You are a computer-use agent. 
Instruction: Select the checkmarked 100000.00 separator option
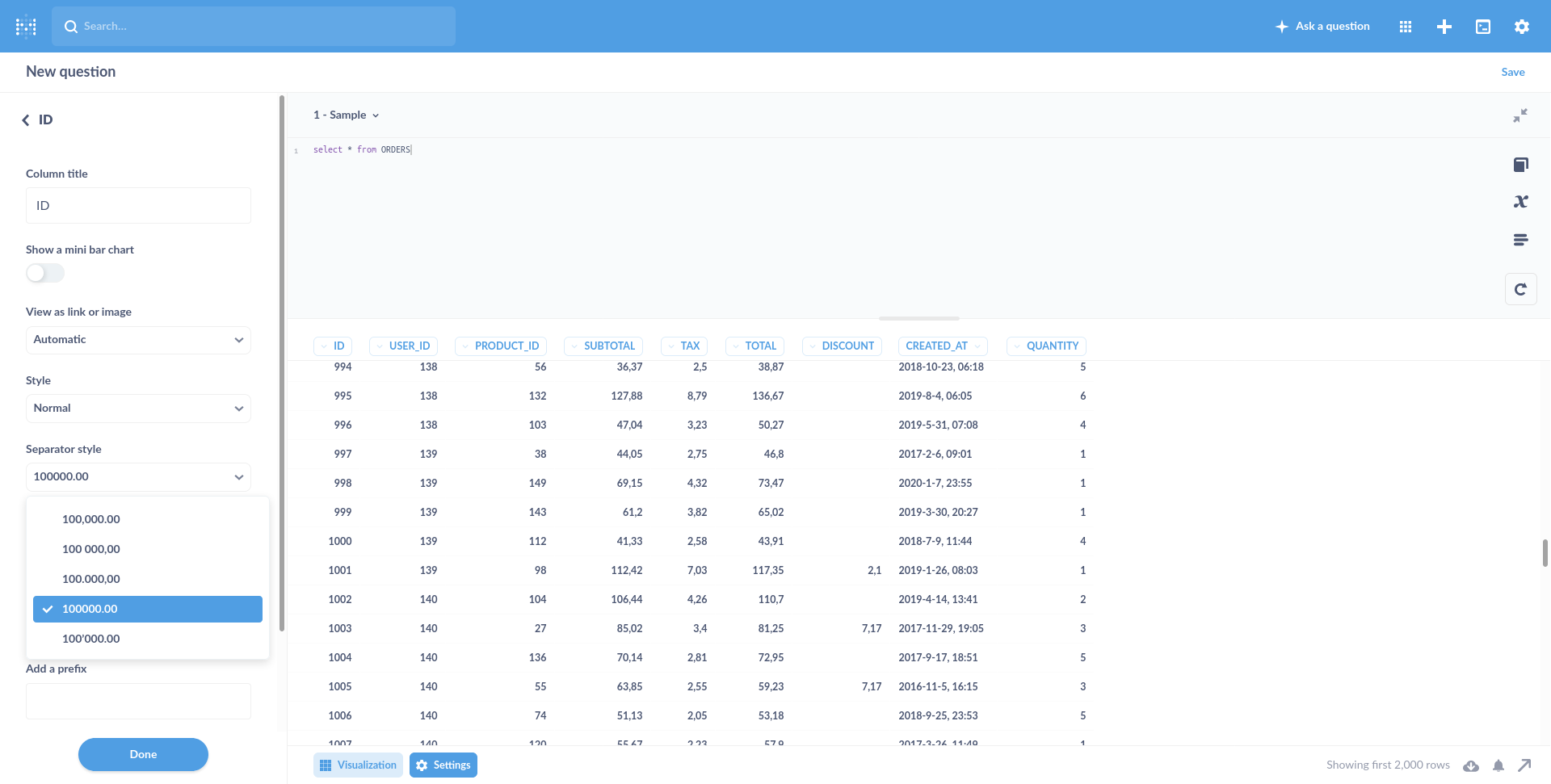pyautogui.click(x=147, y=609)
